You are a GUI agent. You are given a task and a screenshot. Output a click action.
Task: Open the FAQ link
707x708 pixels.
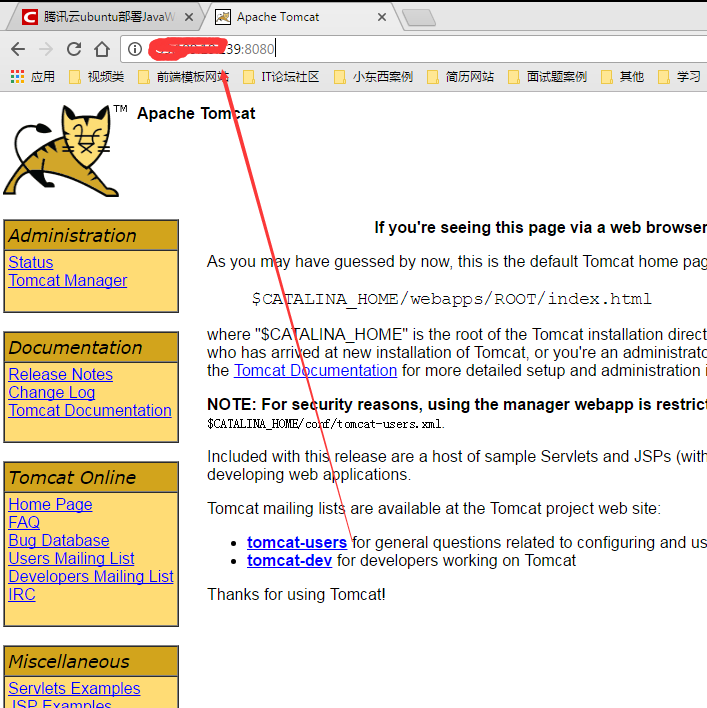point(24,522)
